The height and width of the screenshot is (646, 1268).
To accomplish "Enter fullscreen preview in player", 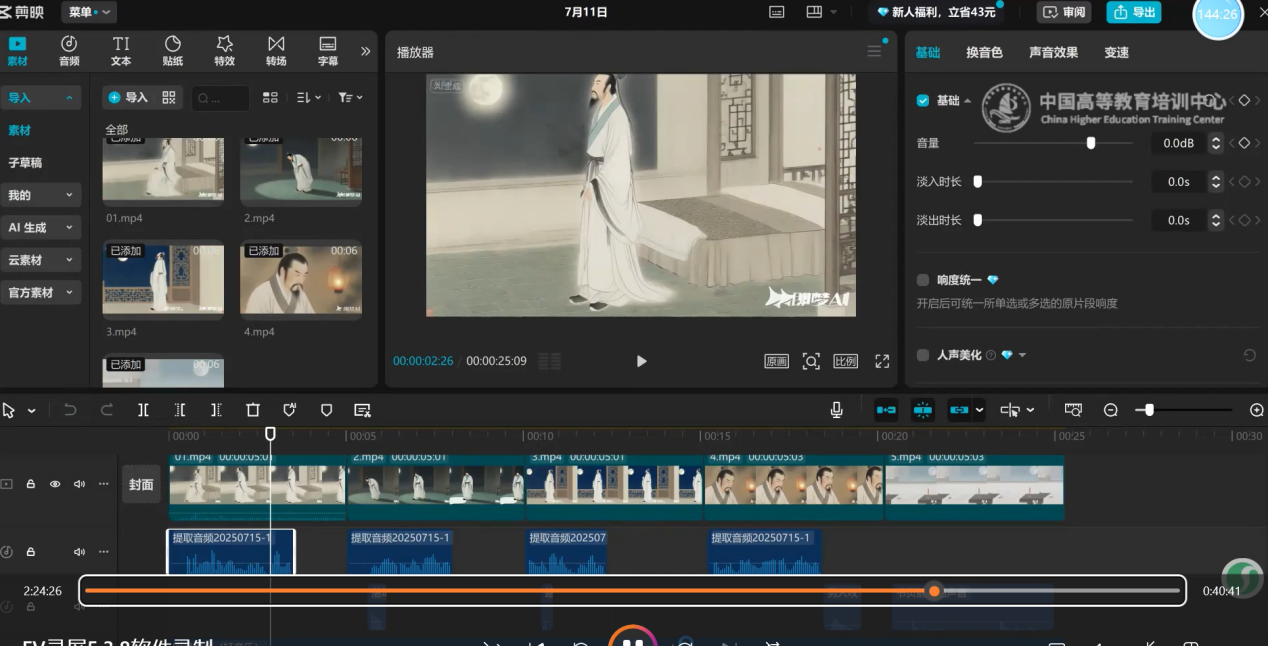I will coord(882,361).
